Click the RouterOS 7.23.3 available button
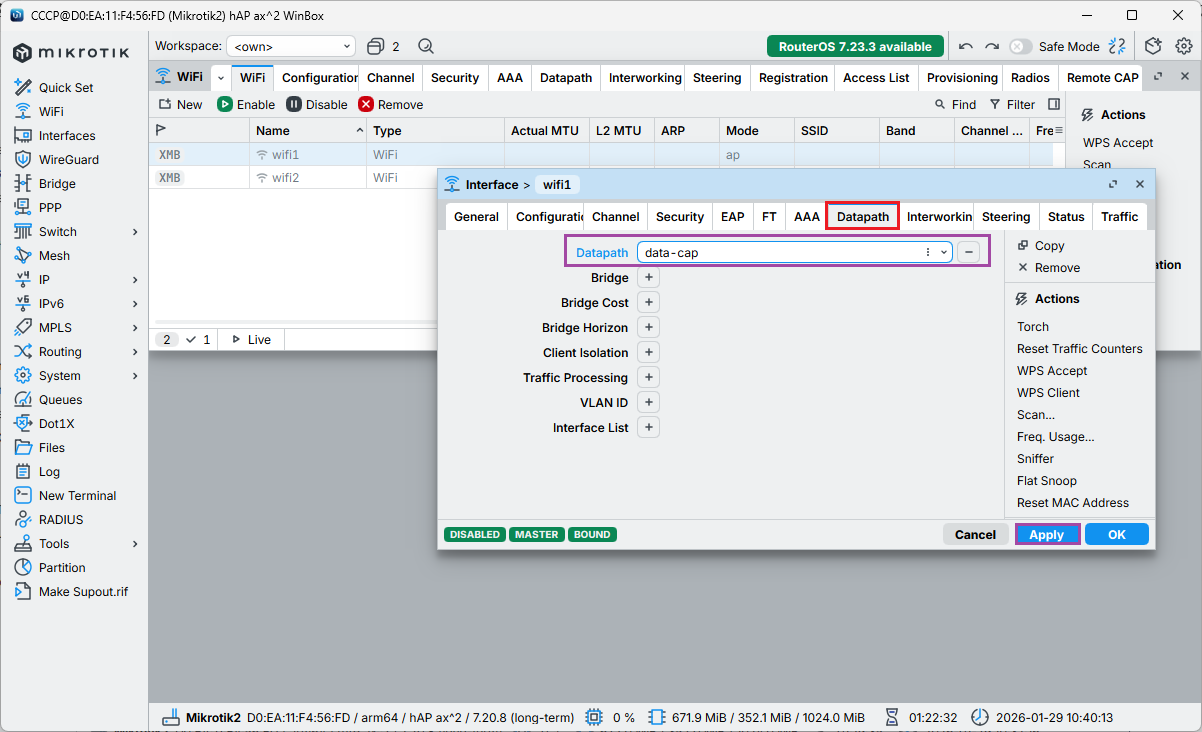 coord(855,46)
